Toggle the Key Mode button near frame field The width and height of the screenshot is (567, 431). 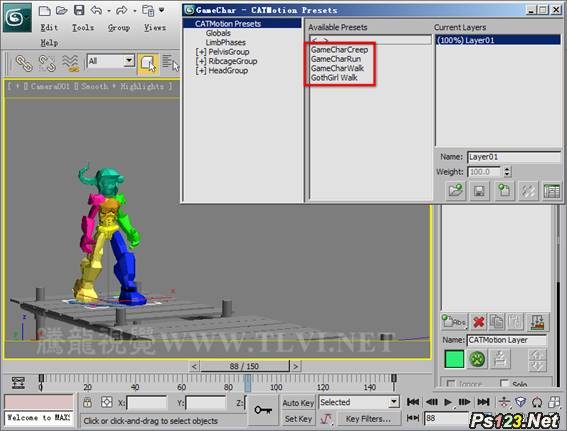click(x=413, y=418)
